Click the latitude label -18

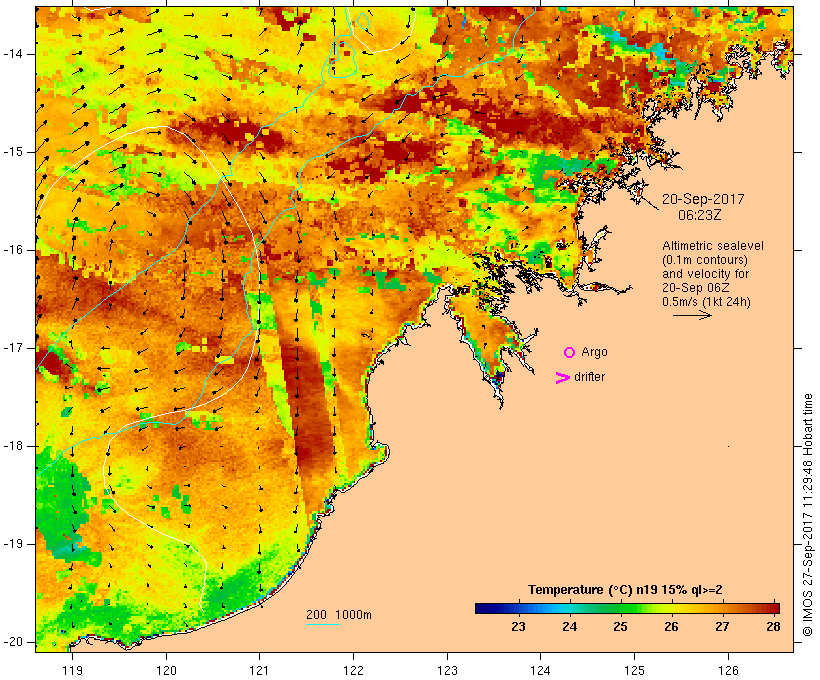coord(13,446)
